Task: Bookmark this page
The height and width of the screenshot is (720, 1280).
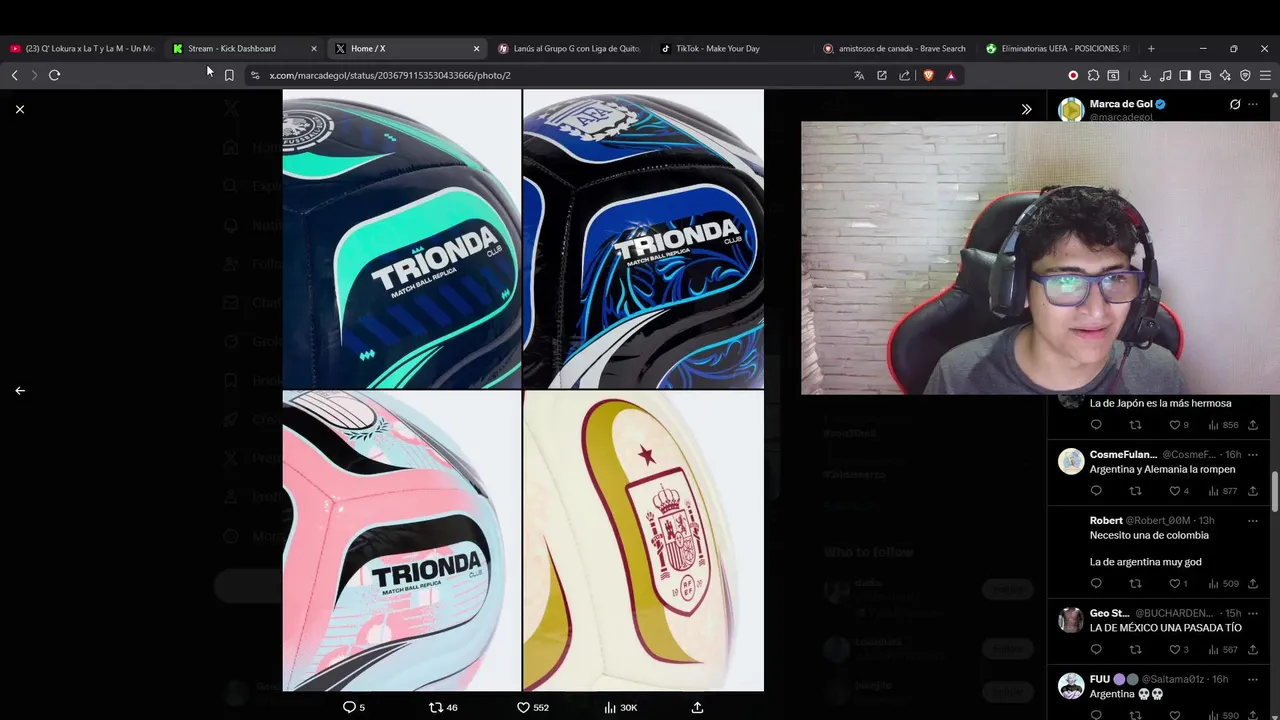Action: pyautogui.click(x=229, y=75)
